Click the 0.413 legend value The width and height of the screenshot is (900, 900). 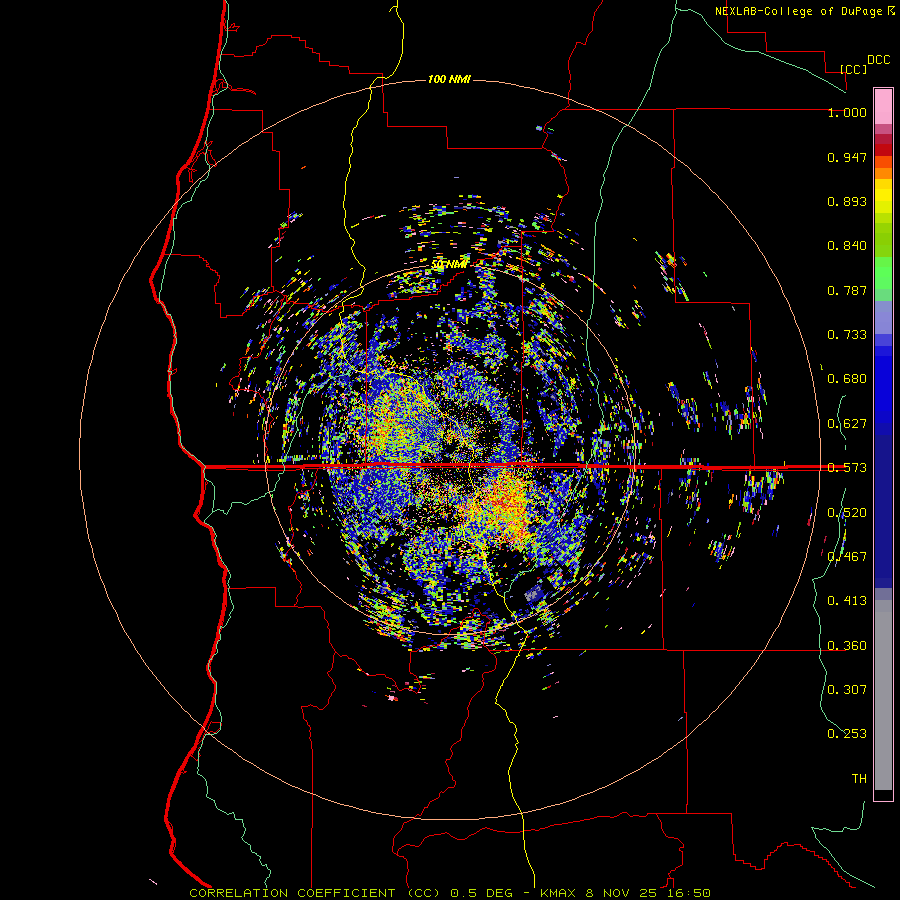click(847, 601)
